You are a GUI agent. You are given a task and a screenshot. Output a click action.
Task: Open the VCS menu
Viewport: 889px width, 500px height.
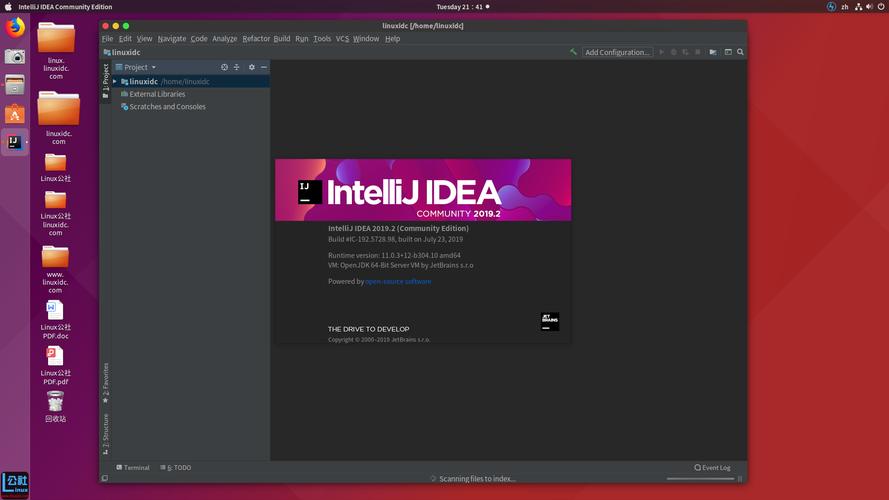click(x=342, y=39)
